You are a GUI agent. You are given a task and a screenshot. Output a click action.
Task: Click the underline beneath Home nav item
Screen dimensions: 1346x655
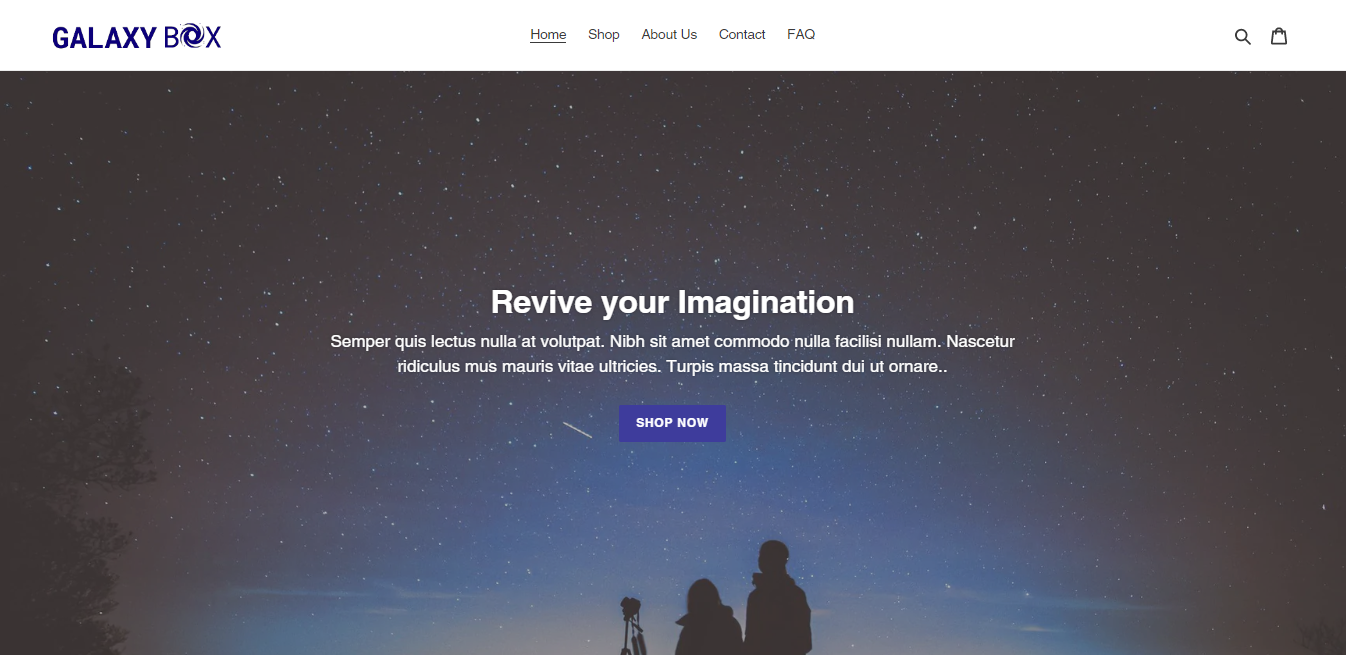[x=548, y=43]
